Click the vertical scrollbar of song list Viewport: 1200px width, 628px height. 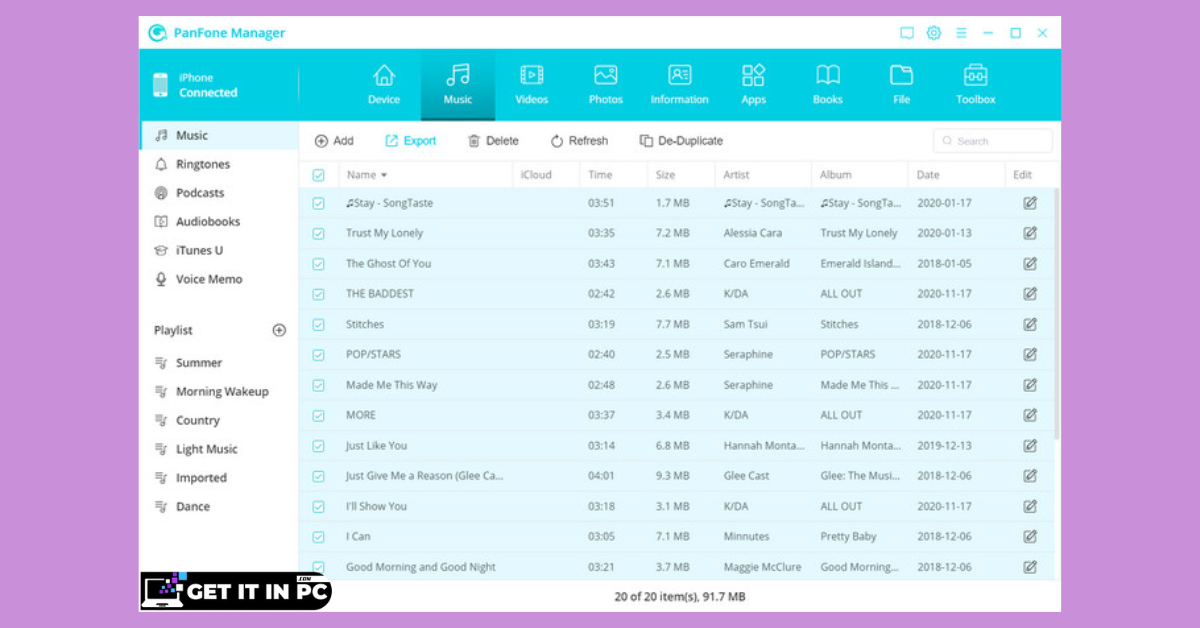coord(1056,315)
